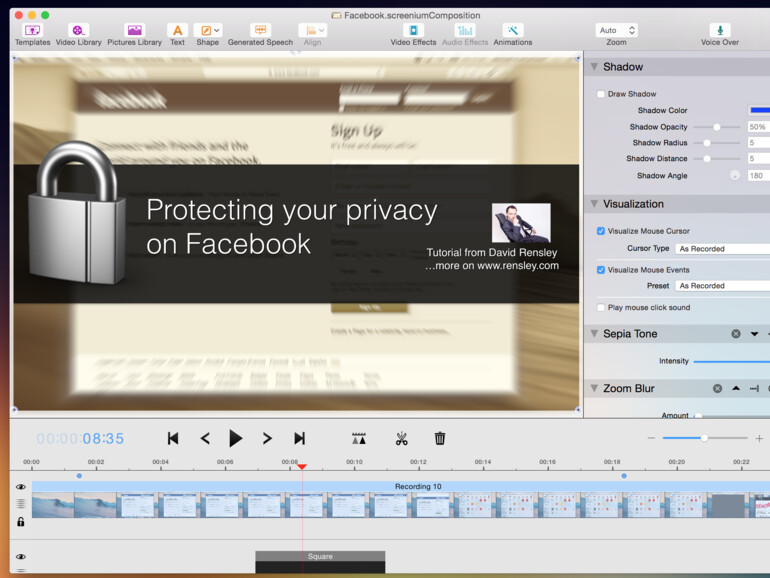Move Zoom Blur effect up
The width and height of the screenshot is (770, 578).
tap(736, 388)
